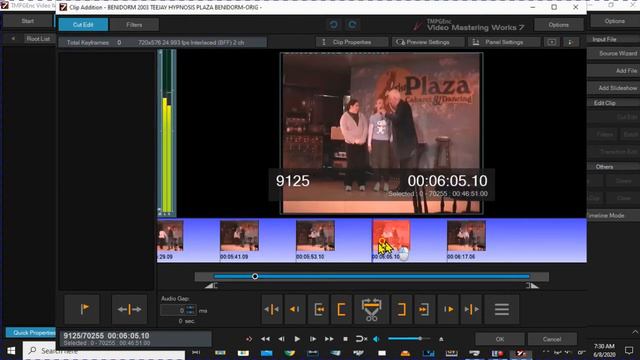
Task: Click Add File in main window
Action: 613,71
